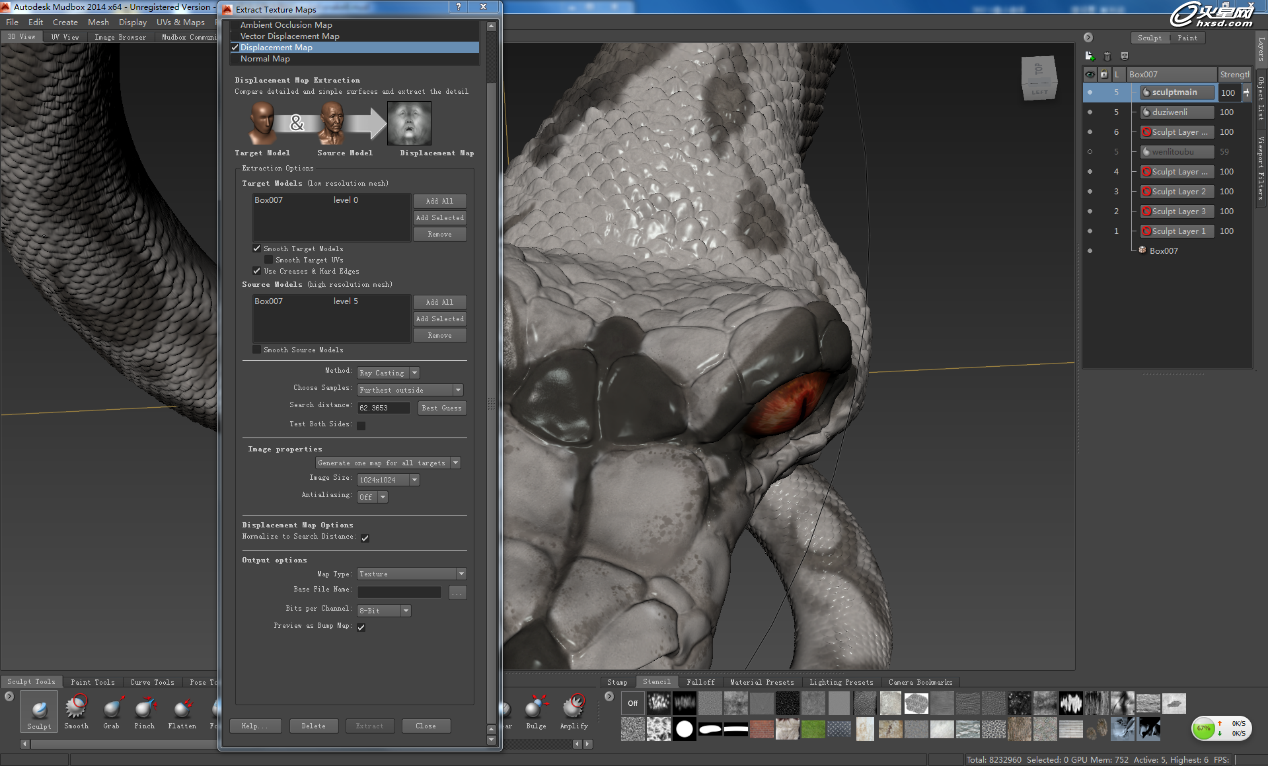Switch to Paint Tools tab
This screenshot has width=1268, height=766.
pos(93,682)
